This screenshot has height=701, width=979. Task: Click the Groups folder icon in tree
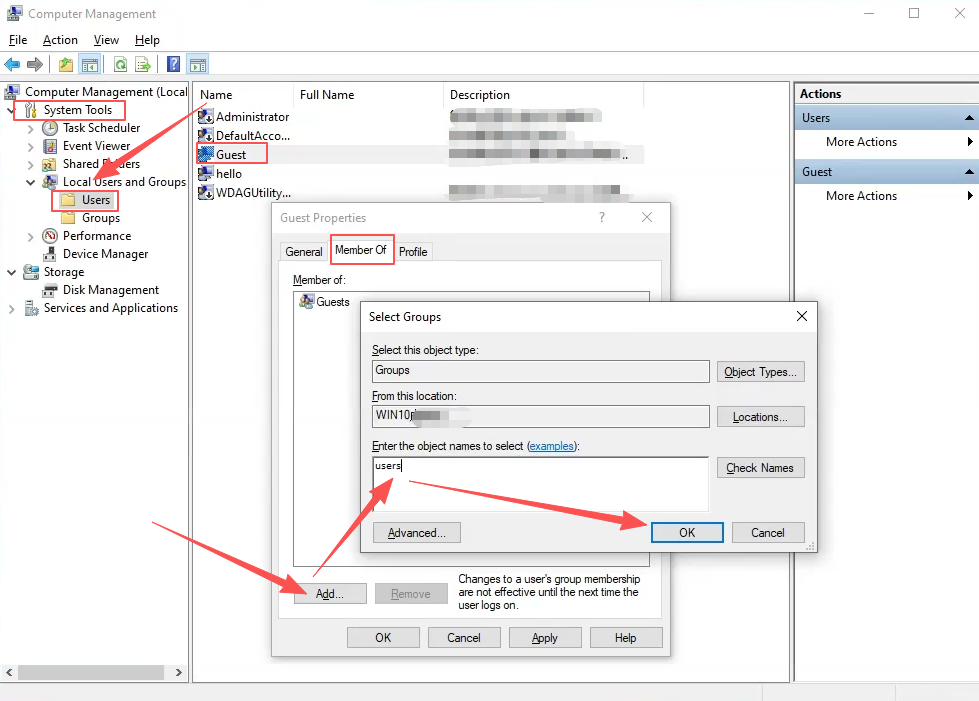[68, 218]
